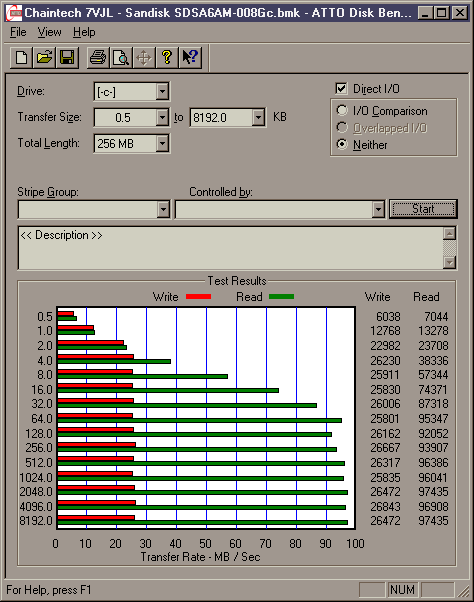Click the window resize grip corner
This screenshot has height=602, width=474.
point(464,591)
